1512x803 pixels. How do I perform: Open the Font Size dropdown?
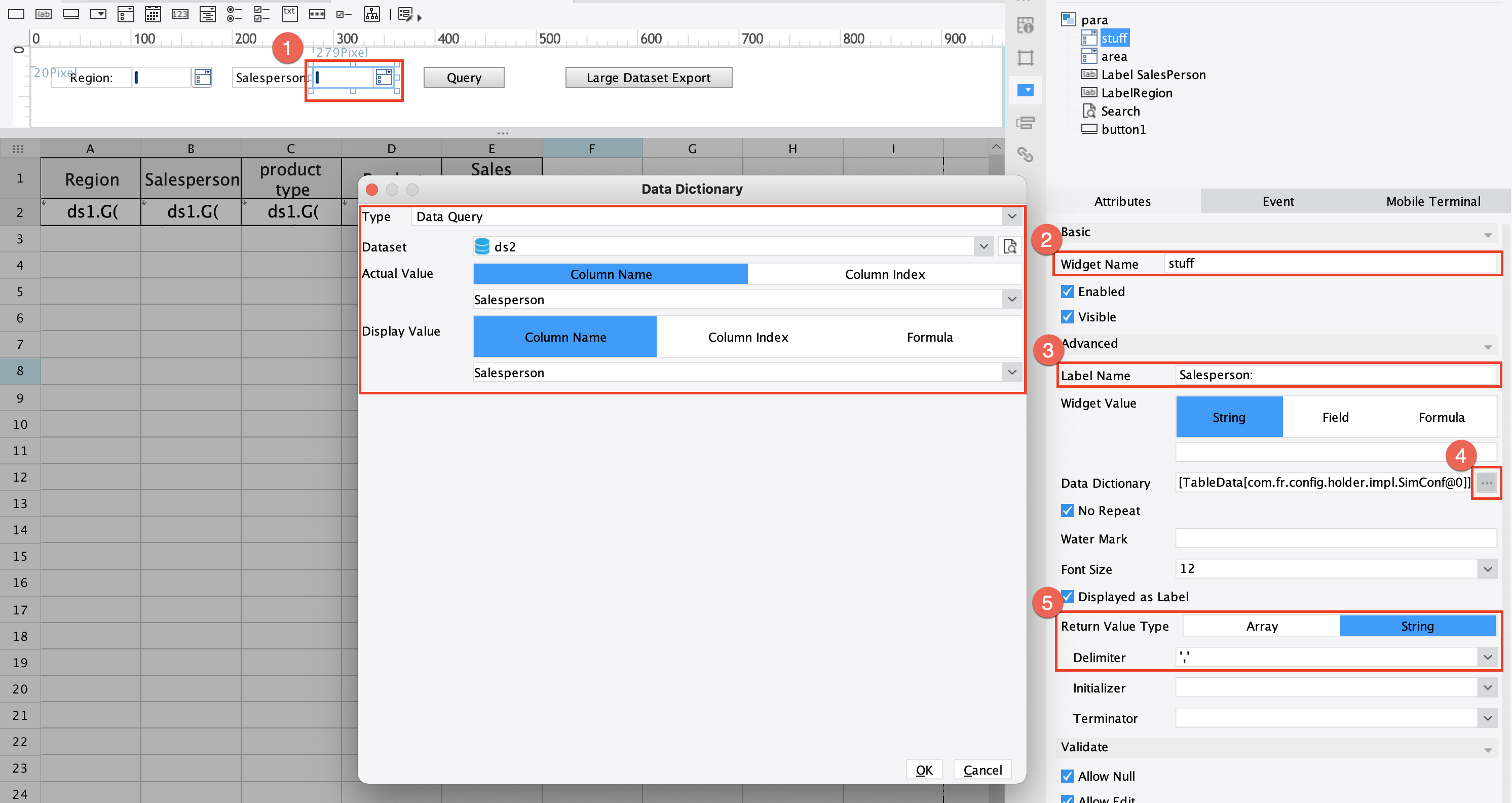pos(1487,569)
